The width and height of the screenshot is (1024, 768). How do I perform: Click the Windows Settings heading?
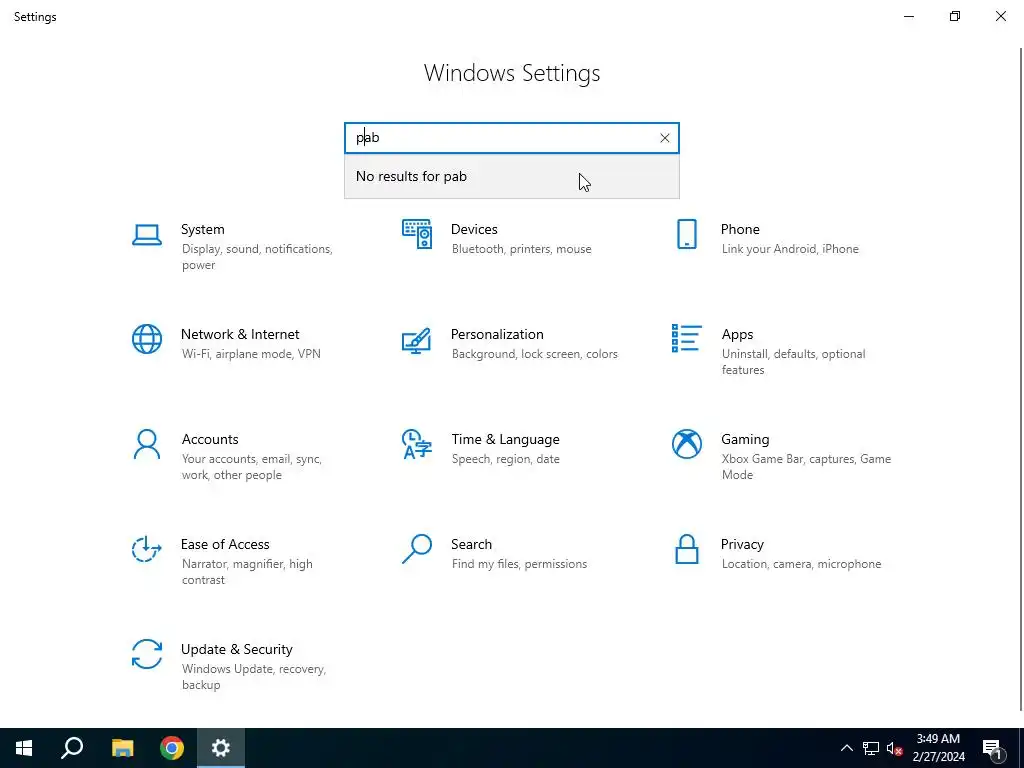pos(512,73)
